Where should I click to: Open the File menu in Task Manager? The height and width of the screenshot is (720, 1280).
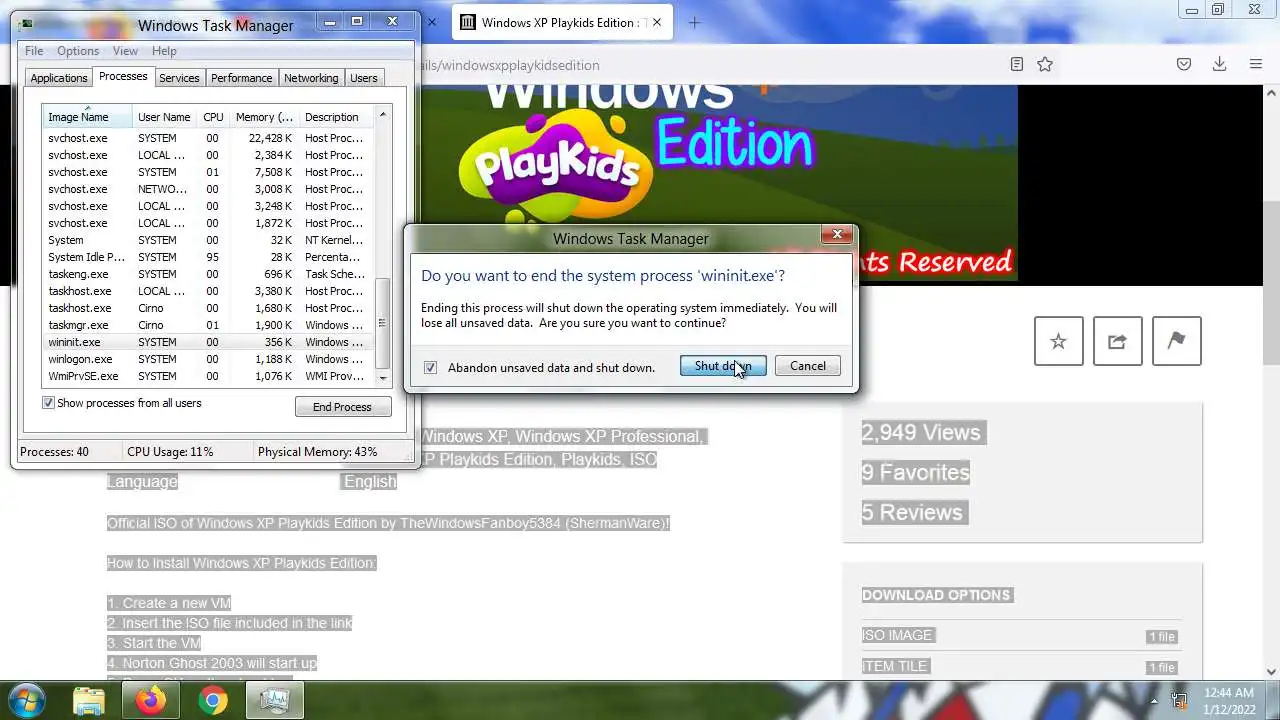pyautogui.click(x=34, y=51)
